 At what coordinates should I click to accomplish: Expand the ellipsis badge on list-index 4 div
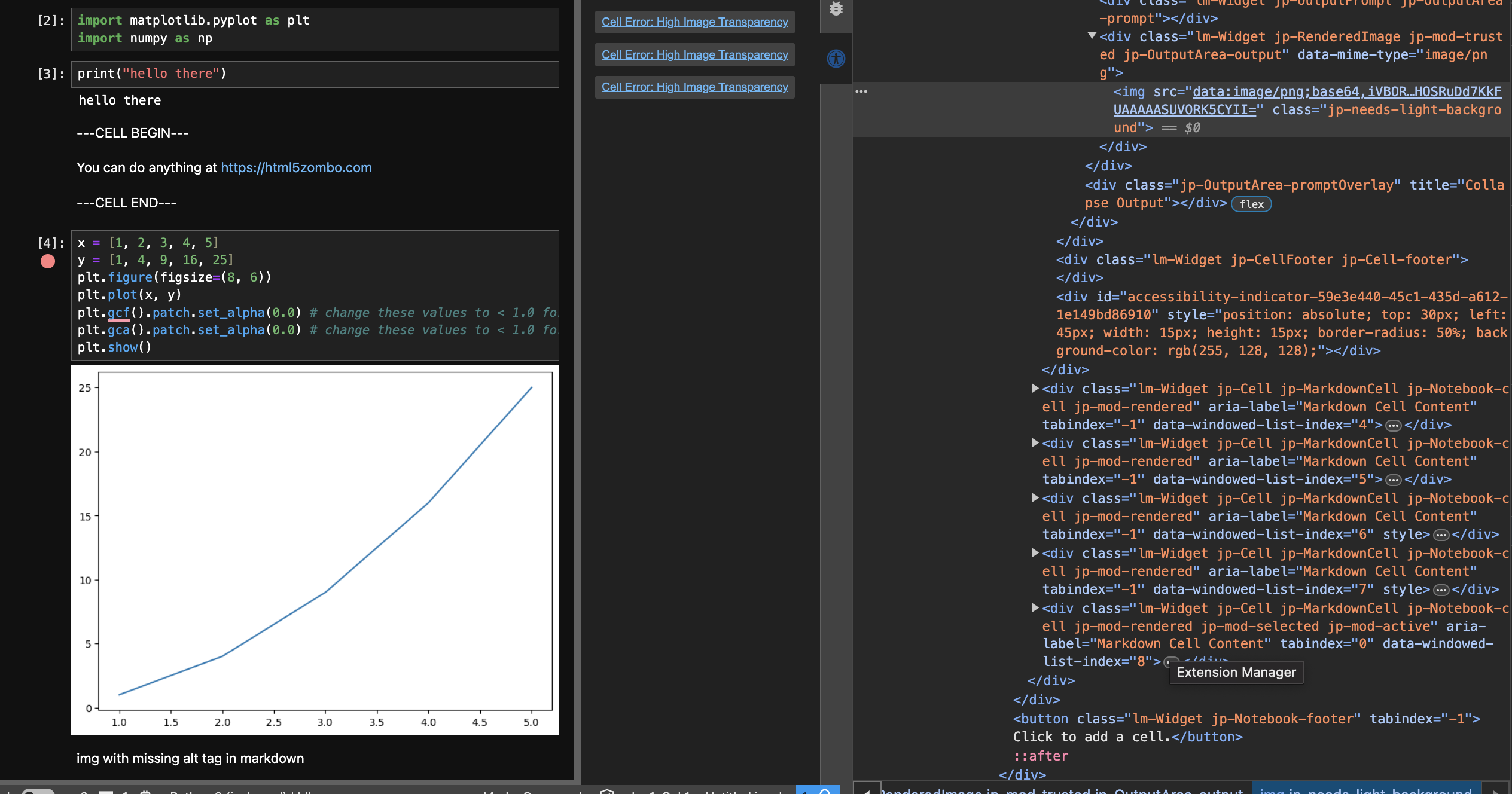click(x=1394, y=426)
